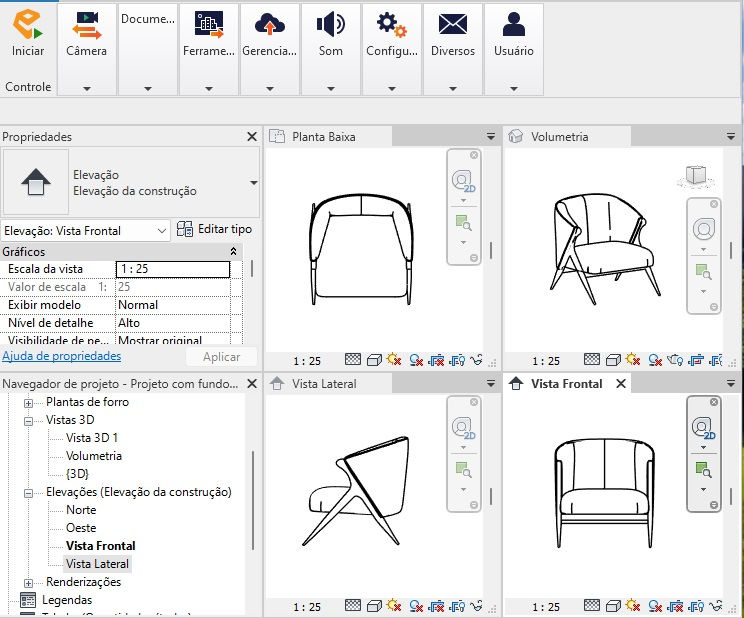Click the 2D steering wheel in Vista Frontal

point(703,428)
